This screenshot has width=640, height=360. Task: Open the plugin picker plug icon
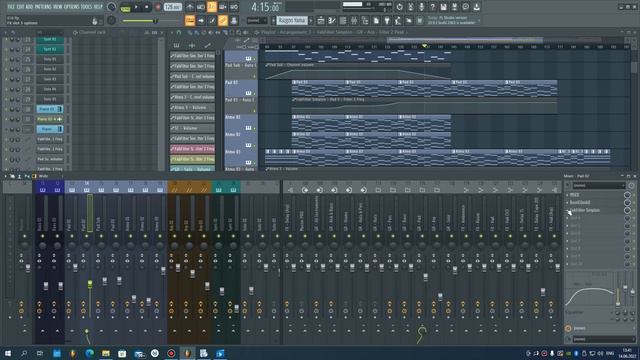point(387,20)
